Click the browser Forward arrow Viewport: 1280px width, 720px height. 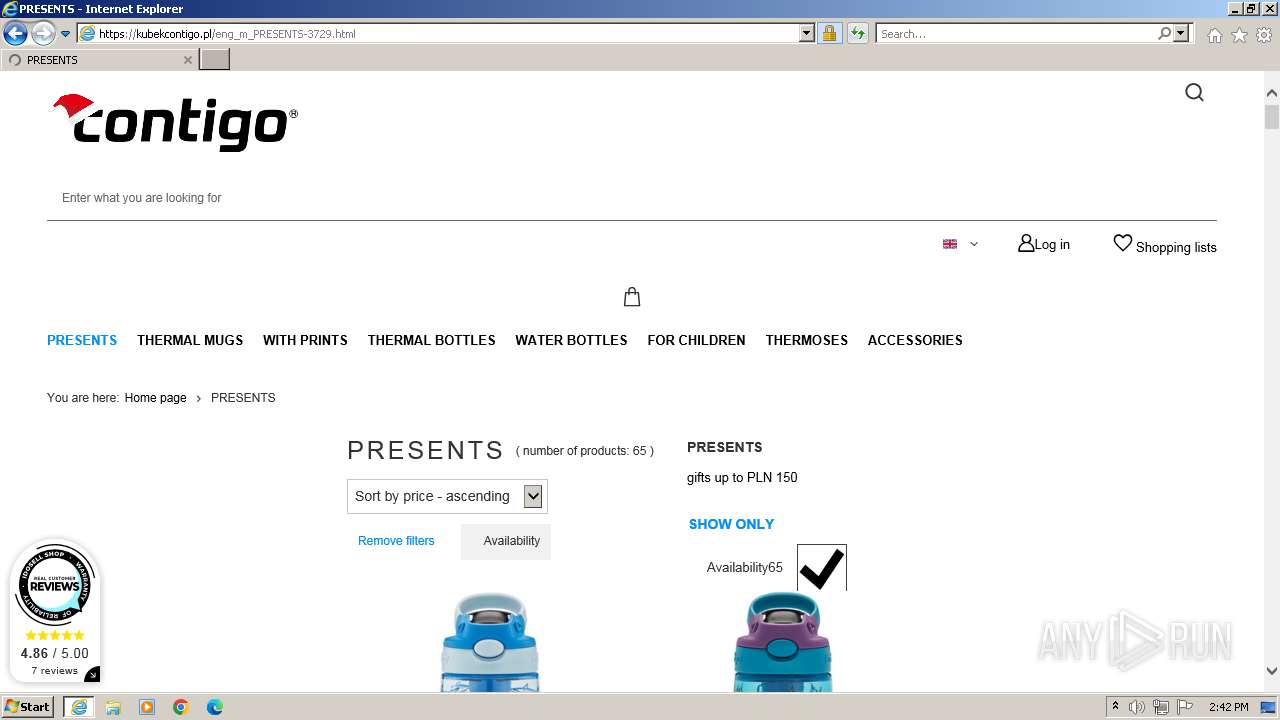[x=42, y=34]
